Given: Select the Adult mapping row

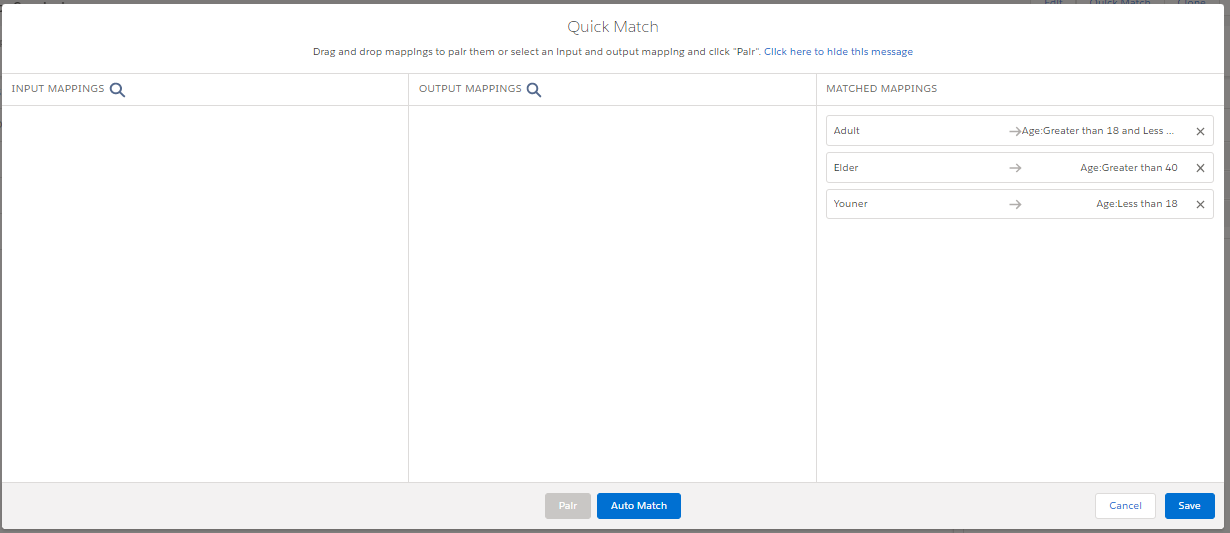Looking at the screenshot, I should (1020, 131).
